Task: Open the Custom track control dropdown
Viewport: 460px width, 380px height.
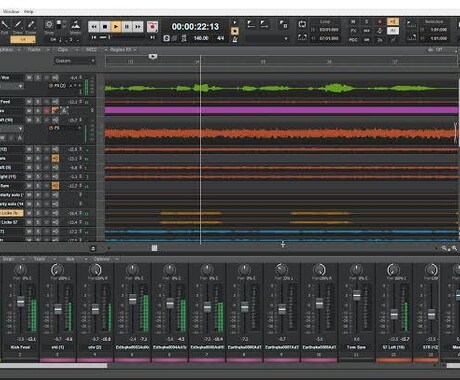Action: click(x=75, y=61)
